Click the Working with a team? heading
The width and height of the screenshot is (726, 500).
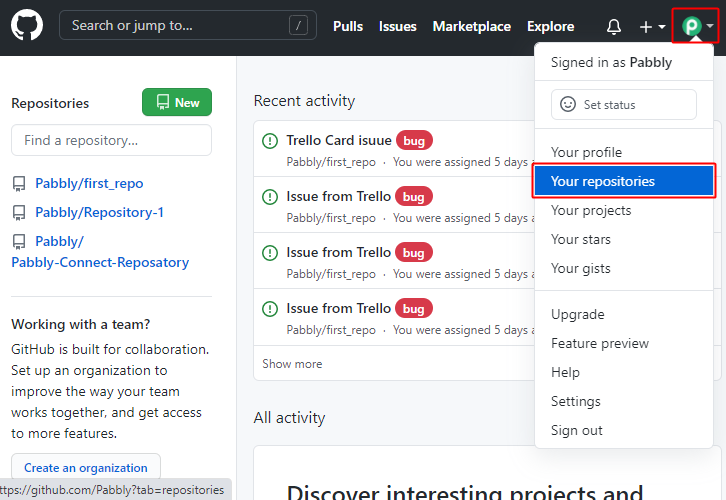click(81, 324)
